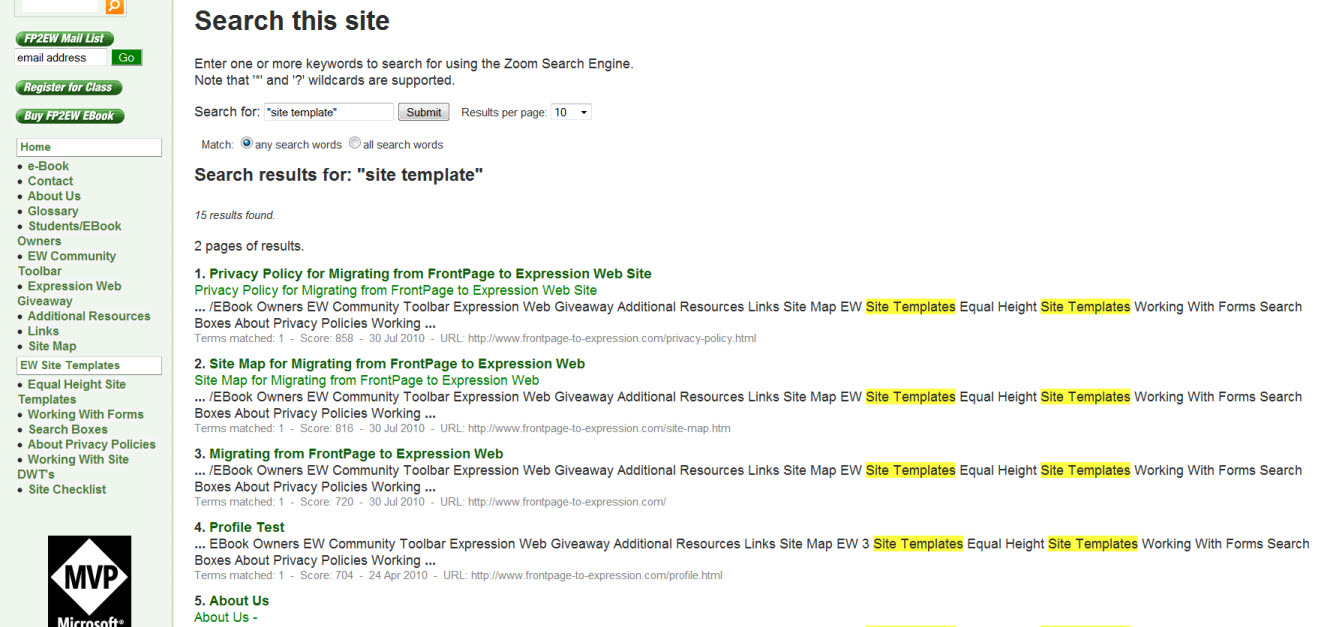This screenshot has width=1326, height=627.
Task: Click the '15 results found.' text
Action: point(235,215)
